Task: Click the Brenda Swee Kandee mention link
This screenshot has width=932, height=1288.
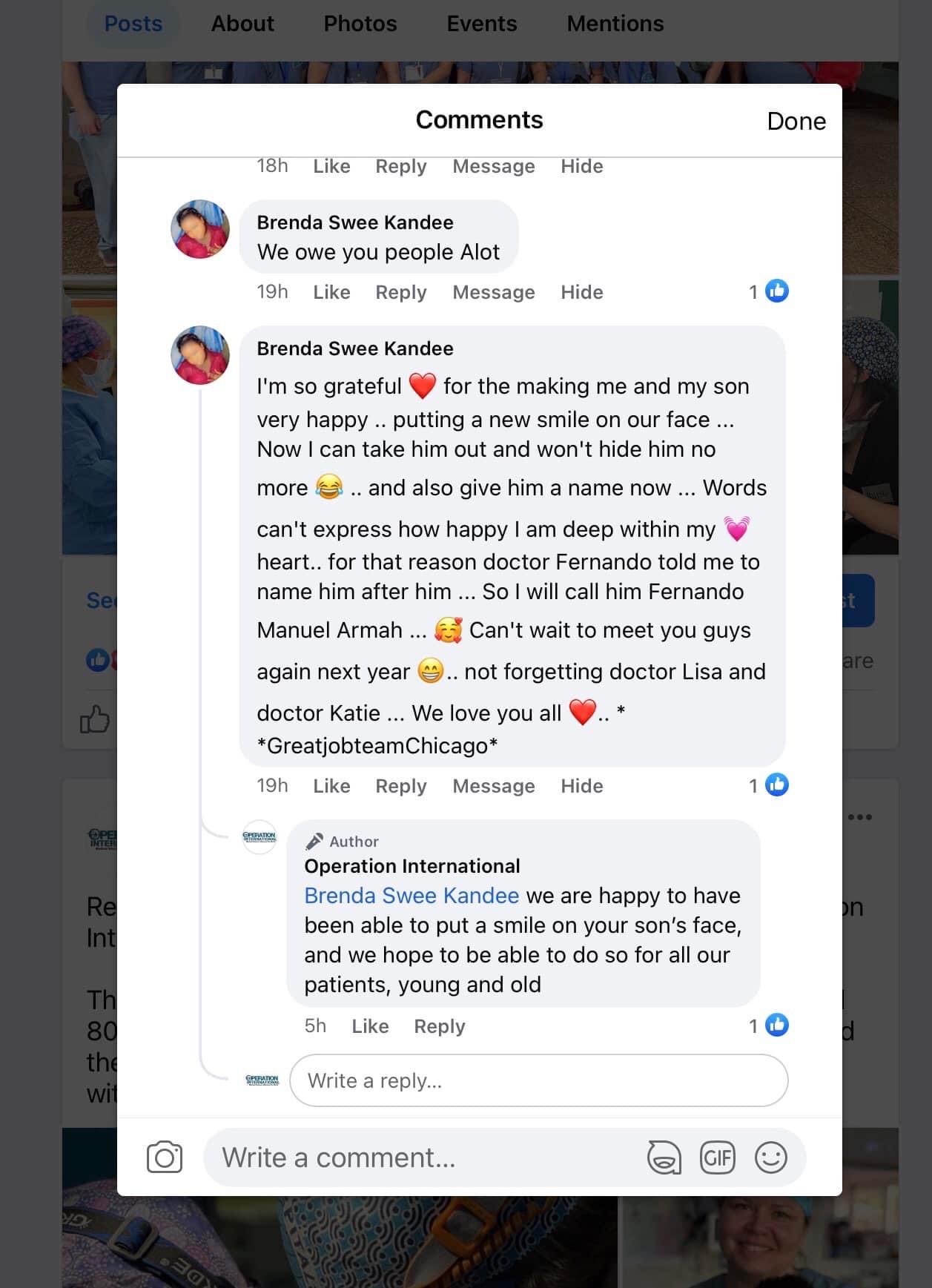Action: 412,896
